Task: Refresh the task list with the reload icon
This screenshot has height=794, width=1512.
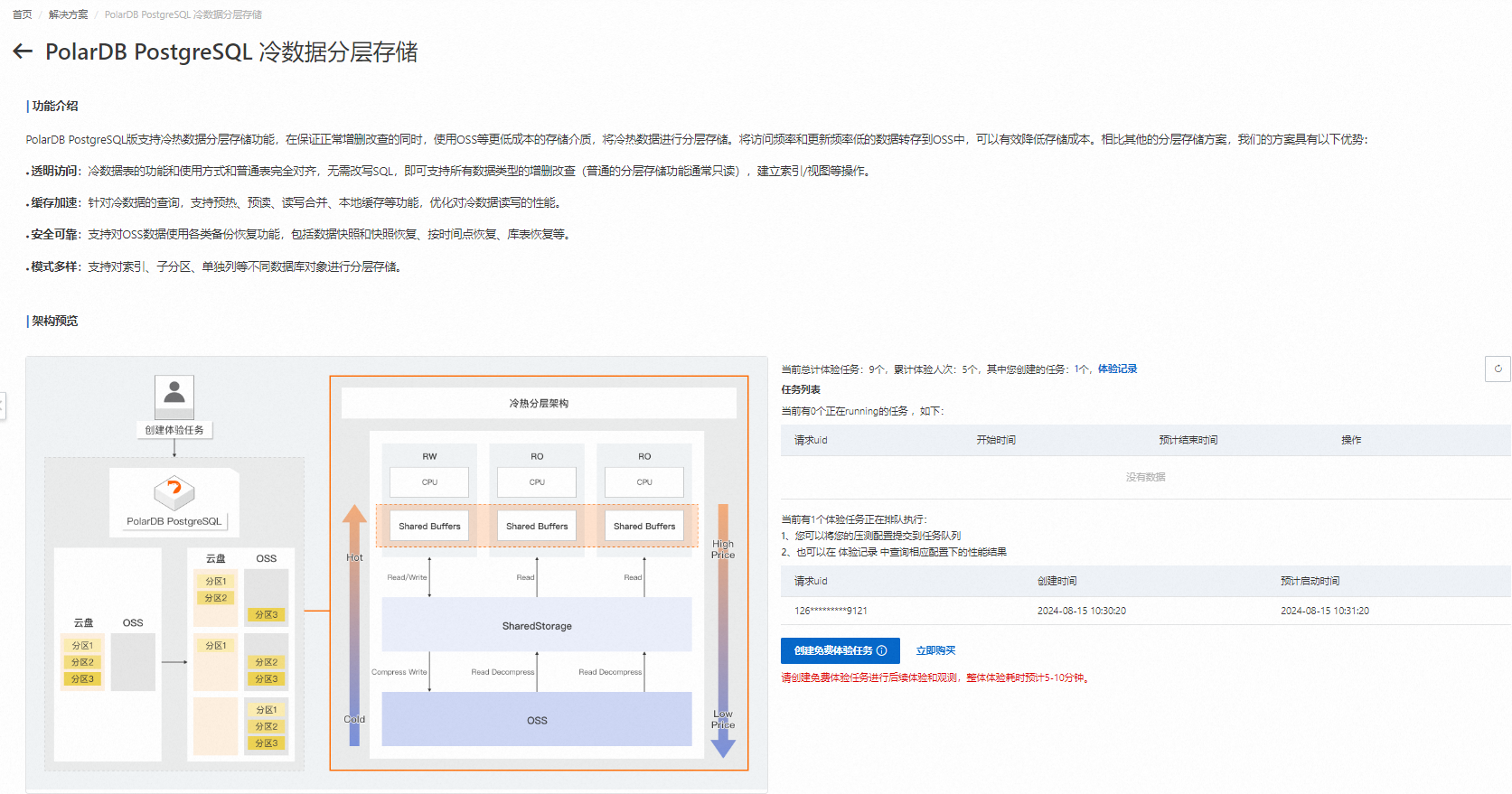Action: (x=1498, y=369)
